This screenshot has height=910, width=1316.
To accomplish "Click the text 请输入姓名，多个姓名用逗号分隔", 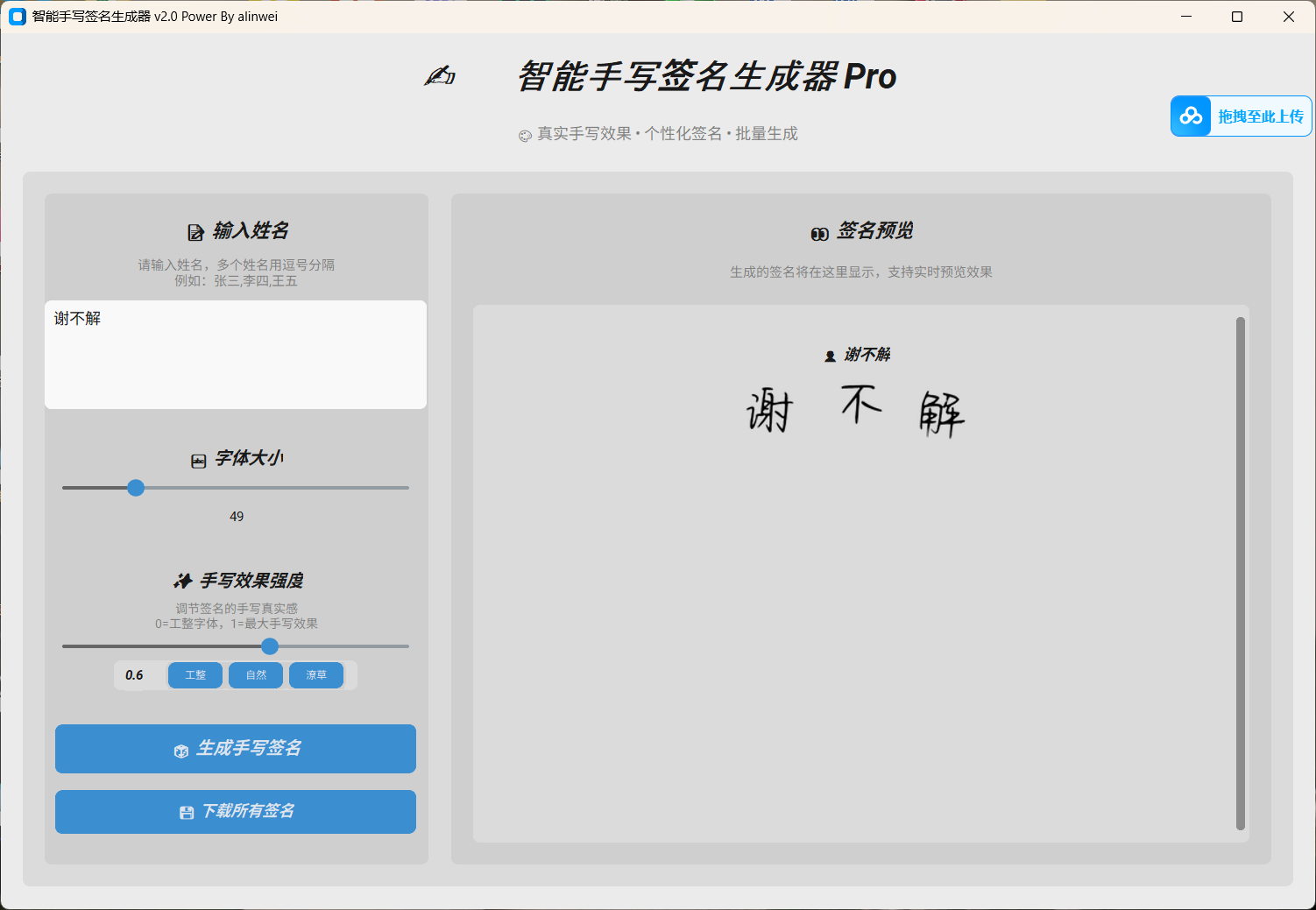I will click(x=237, y=265).
